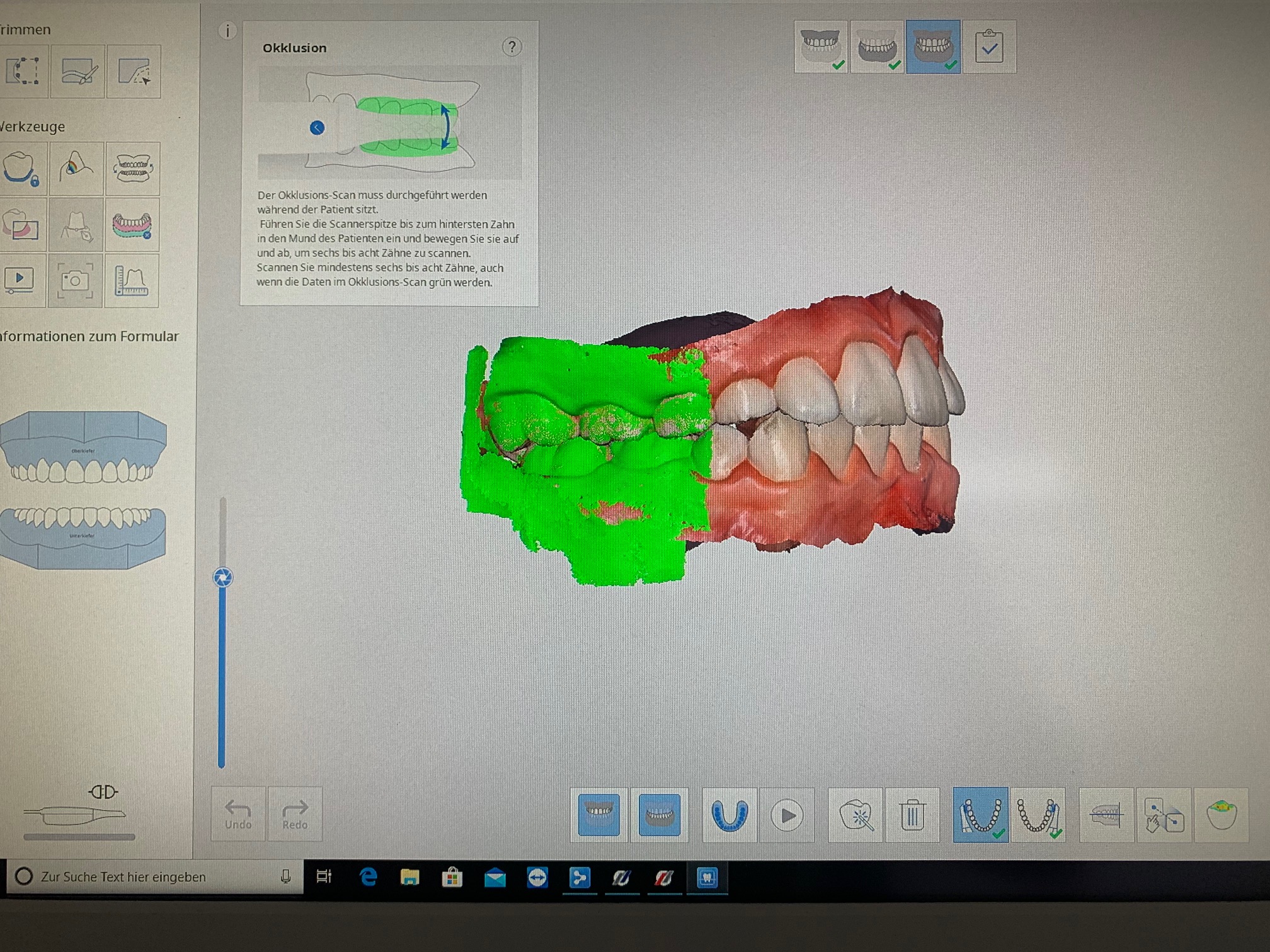Click the Undo button

tap(238, 814)
